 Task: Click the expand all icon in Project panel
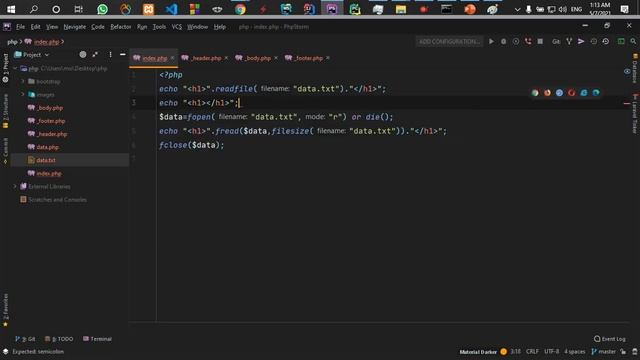(x=95, y=54)
